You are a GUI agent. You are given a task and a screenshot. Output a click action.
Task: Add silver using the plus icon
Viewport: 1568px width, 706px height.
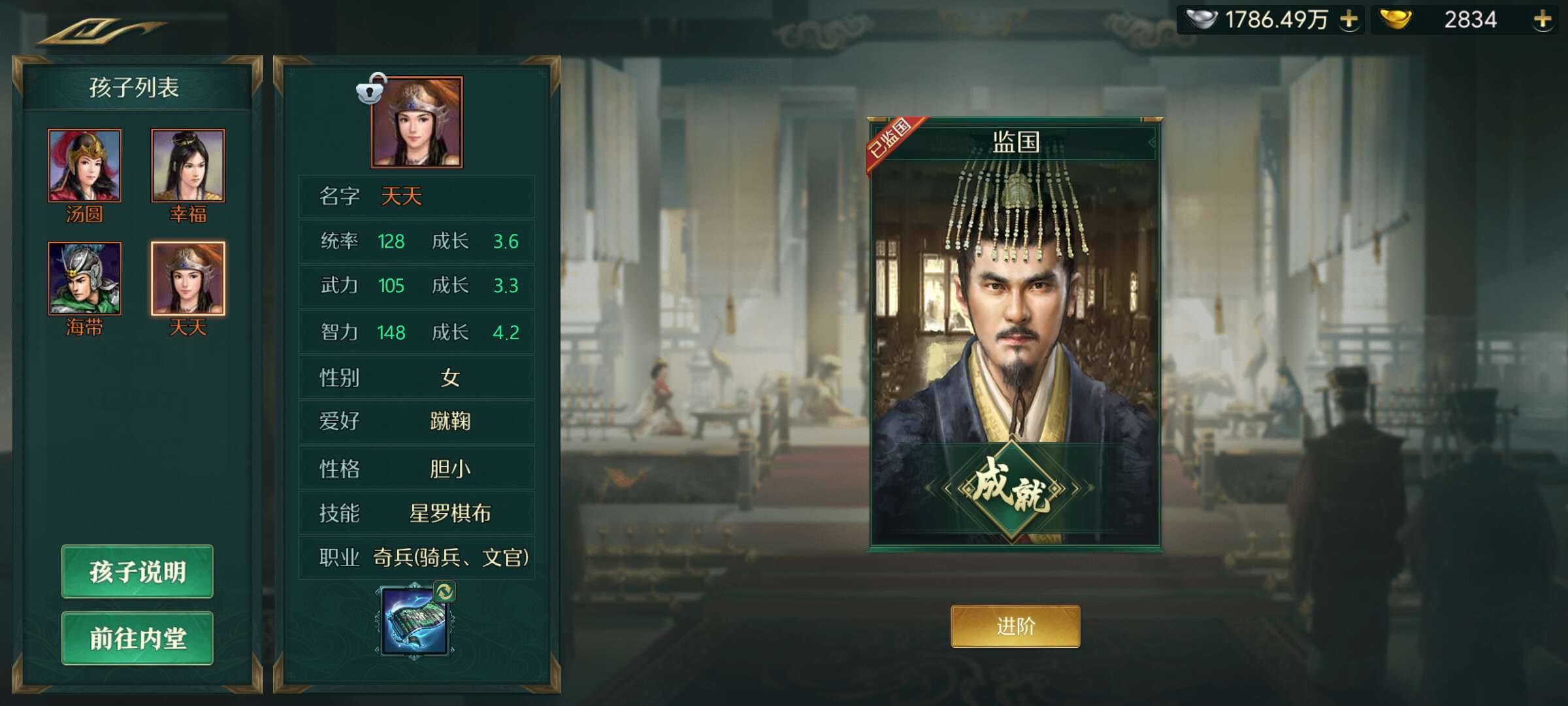(1349, 20)
